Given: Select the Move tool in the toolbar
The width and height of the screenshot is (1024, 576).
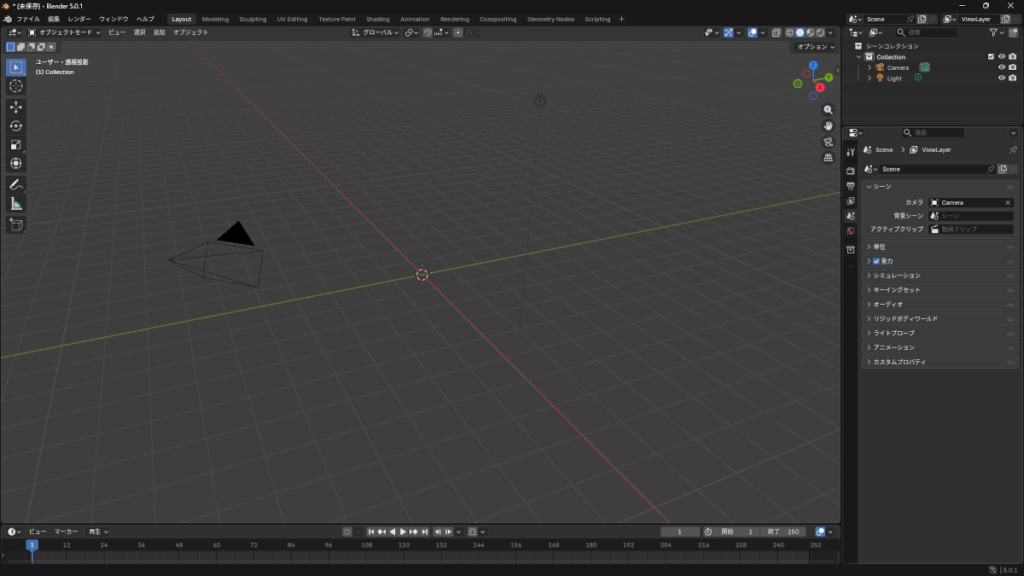Looking at the screenshot, I should click(x=16, y=107).
